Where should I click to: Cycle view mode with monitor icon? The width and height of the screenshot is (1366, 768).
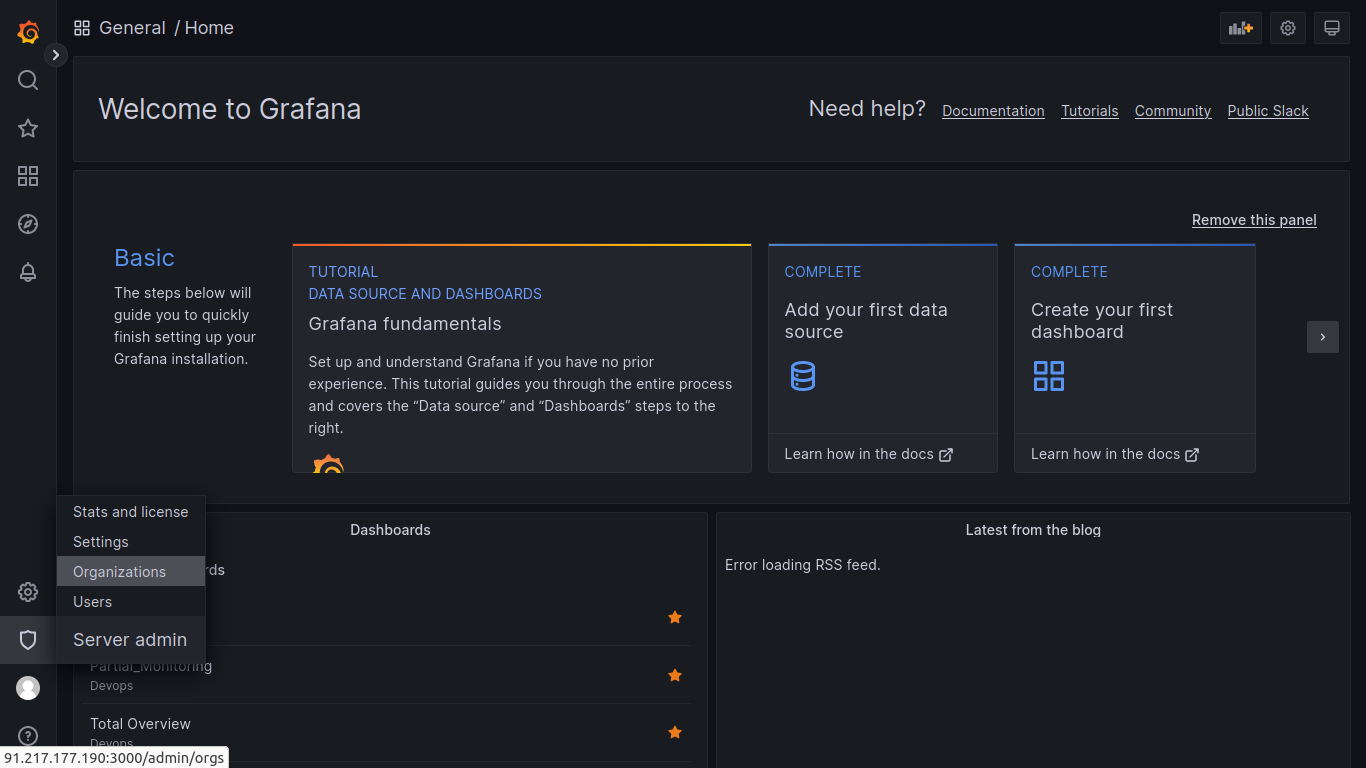(x=1331, y=28)
